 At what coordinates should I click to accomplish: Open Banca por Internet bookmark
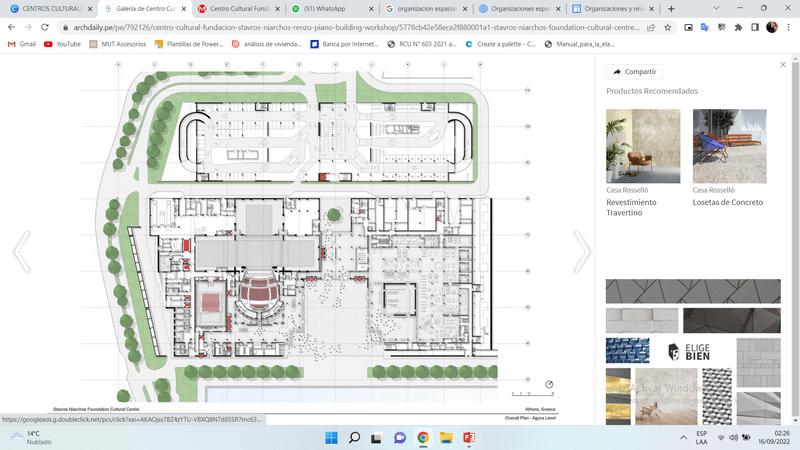click(x=344, y=44)
